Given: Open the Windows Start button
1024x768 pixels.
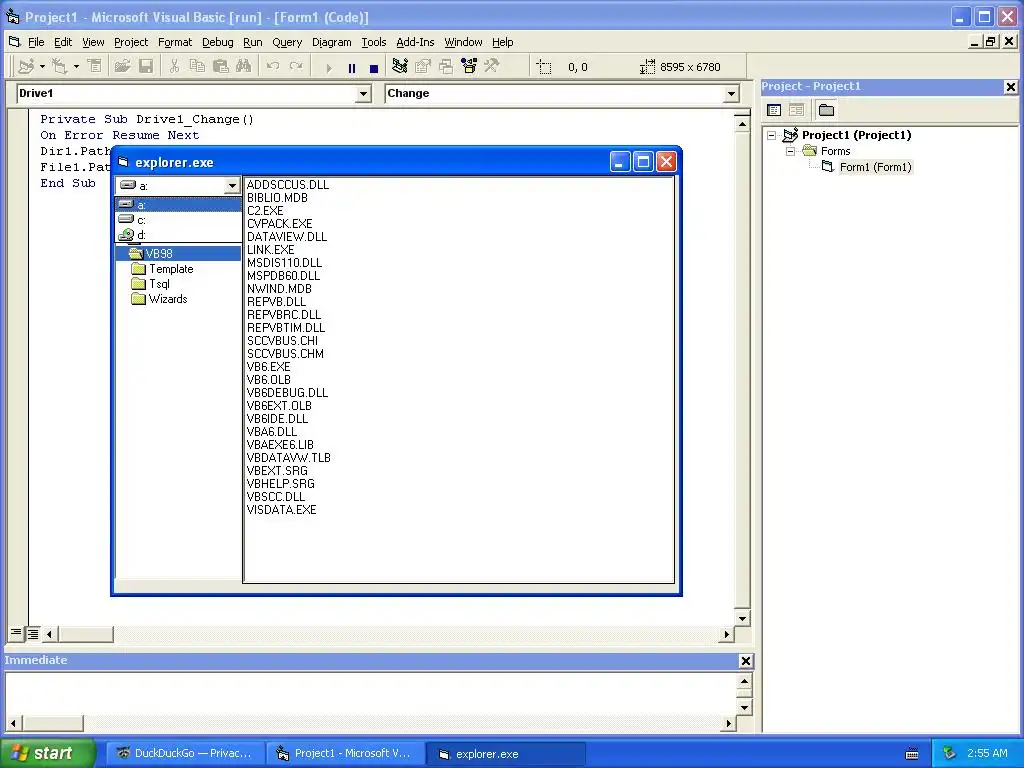Looking at the screenshot, I should (48, 753).
